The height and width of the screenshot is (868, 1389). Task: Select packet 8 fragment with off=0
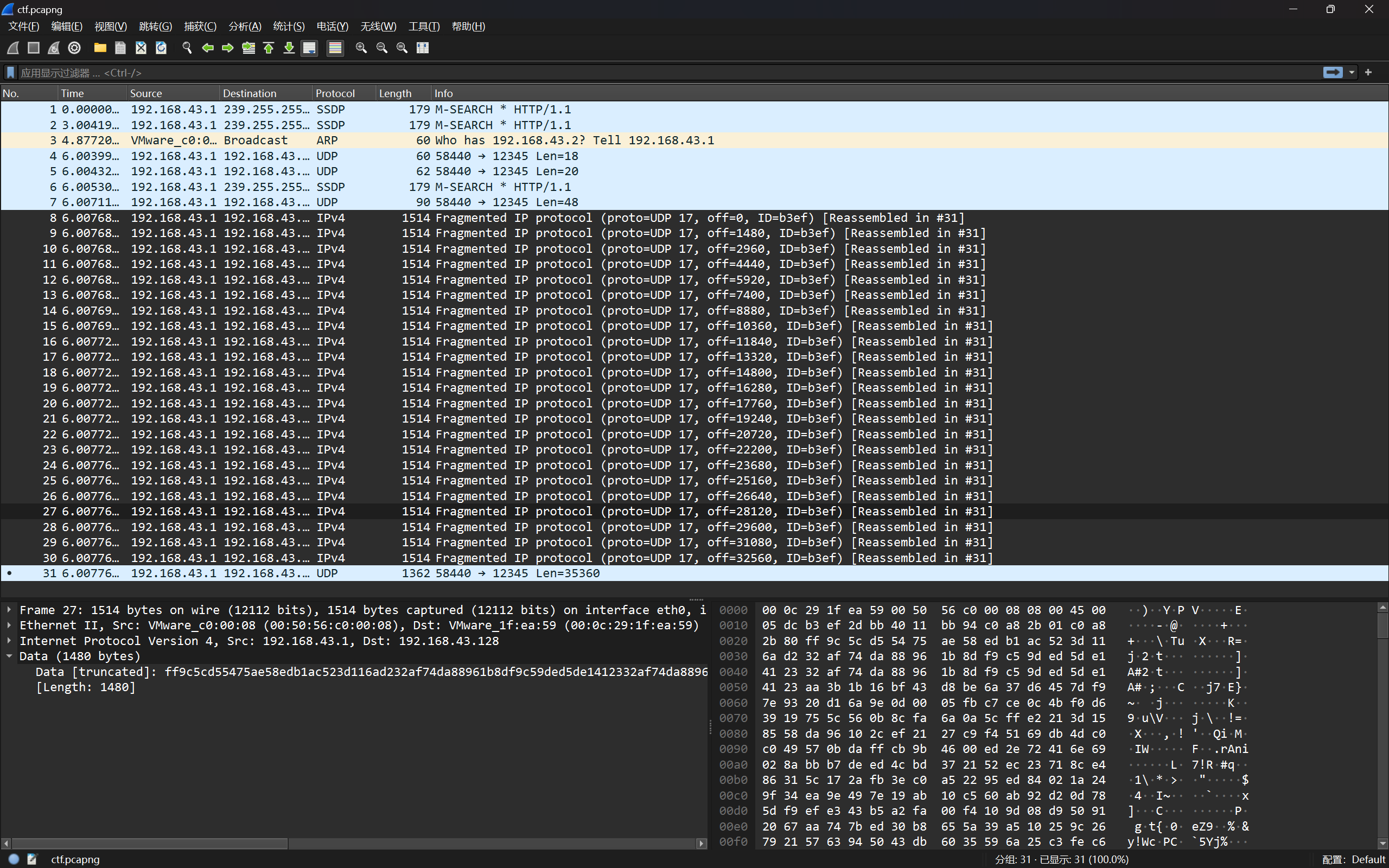(x=694, y=218)
